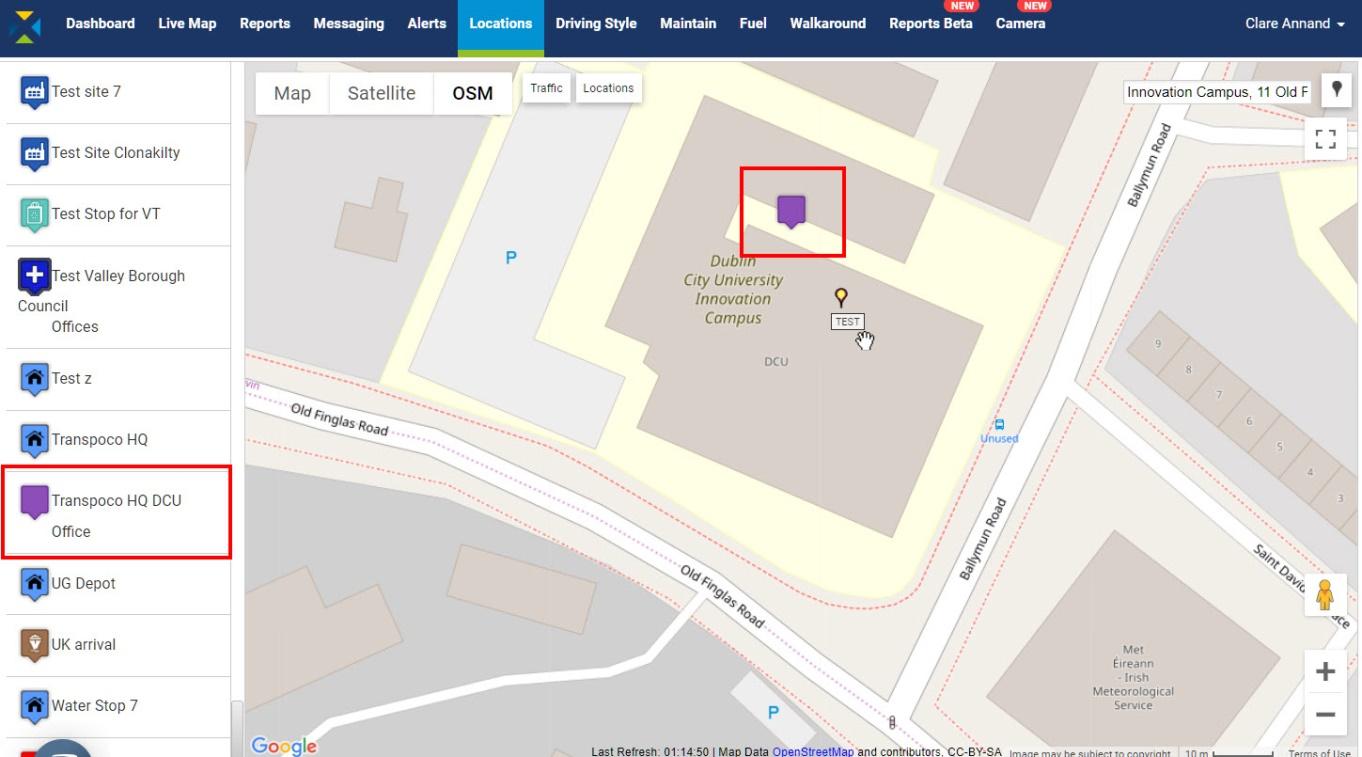
Task: Click the Google logo on the map
Action: click(284, 746)
